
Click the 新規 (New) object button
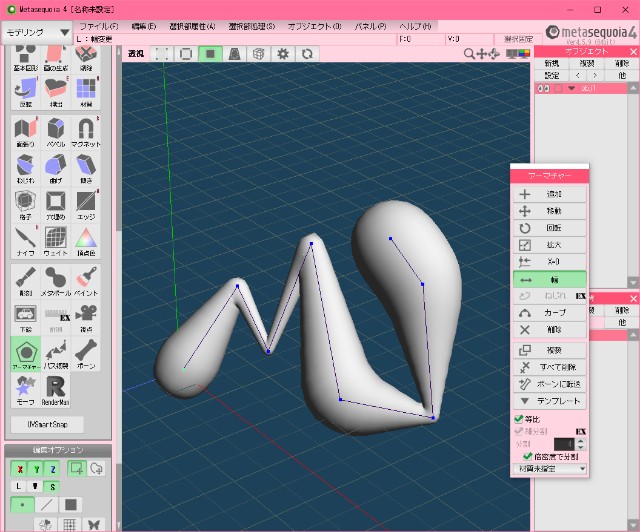coord(551,63)
